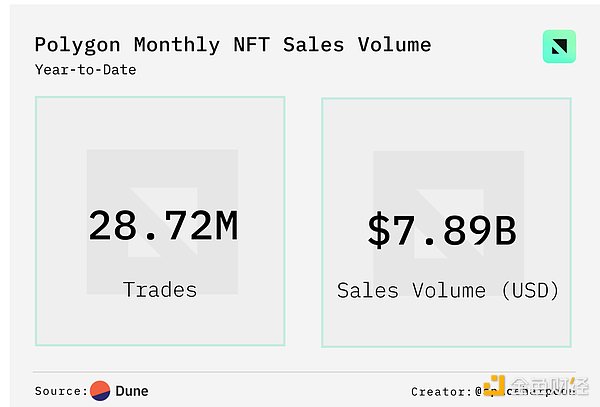Click the green logo icon at top right
This screenshot has height=407, width=600.
click(x=559, y=48)
